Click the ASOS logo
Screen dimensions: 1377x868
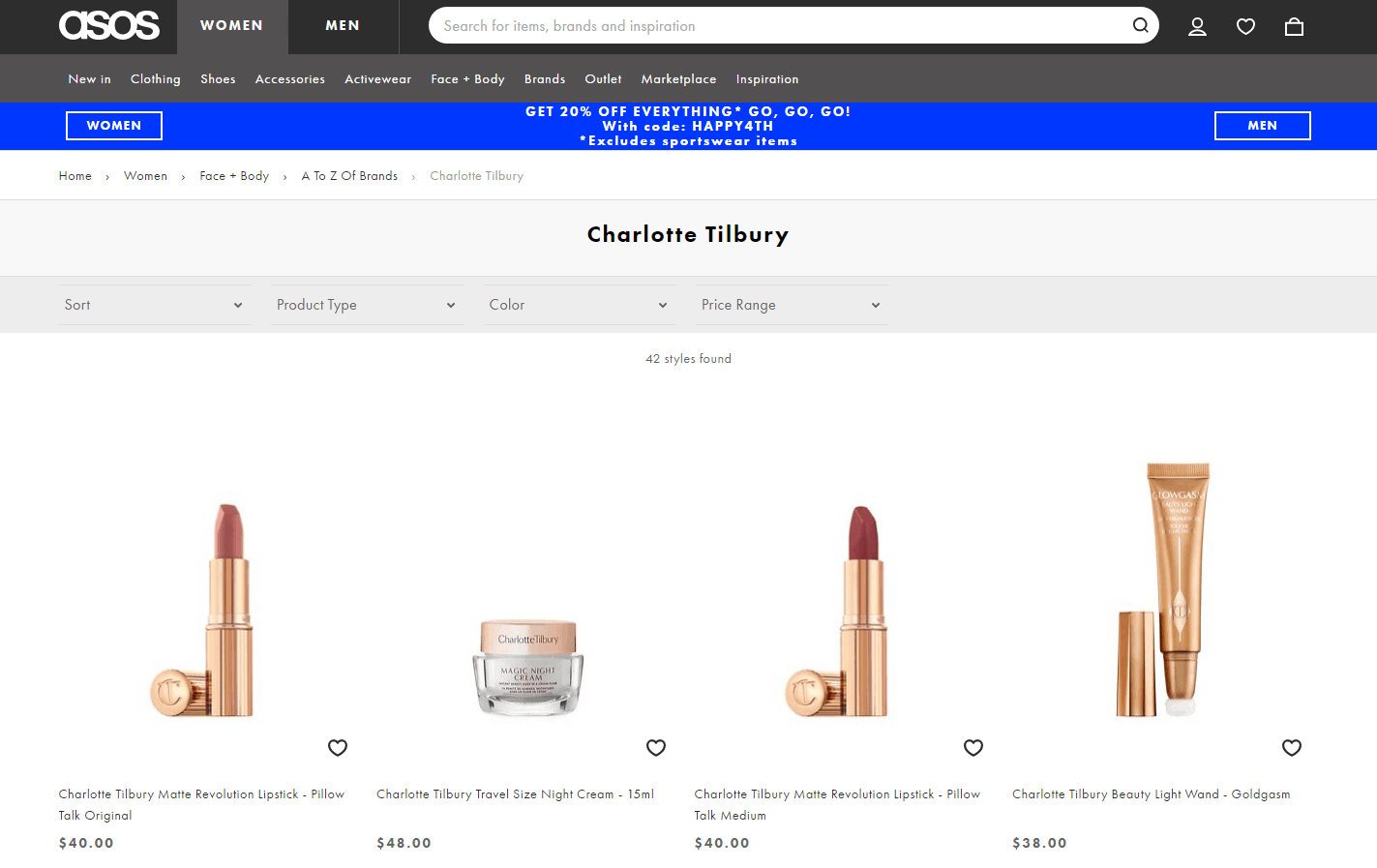pyautogui.click(x=109, y=25)
